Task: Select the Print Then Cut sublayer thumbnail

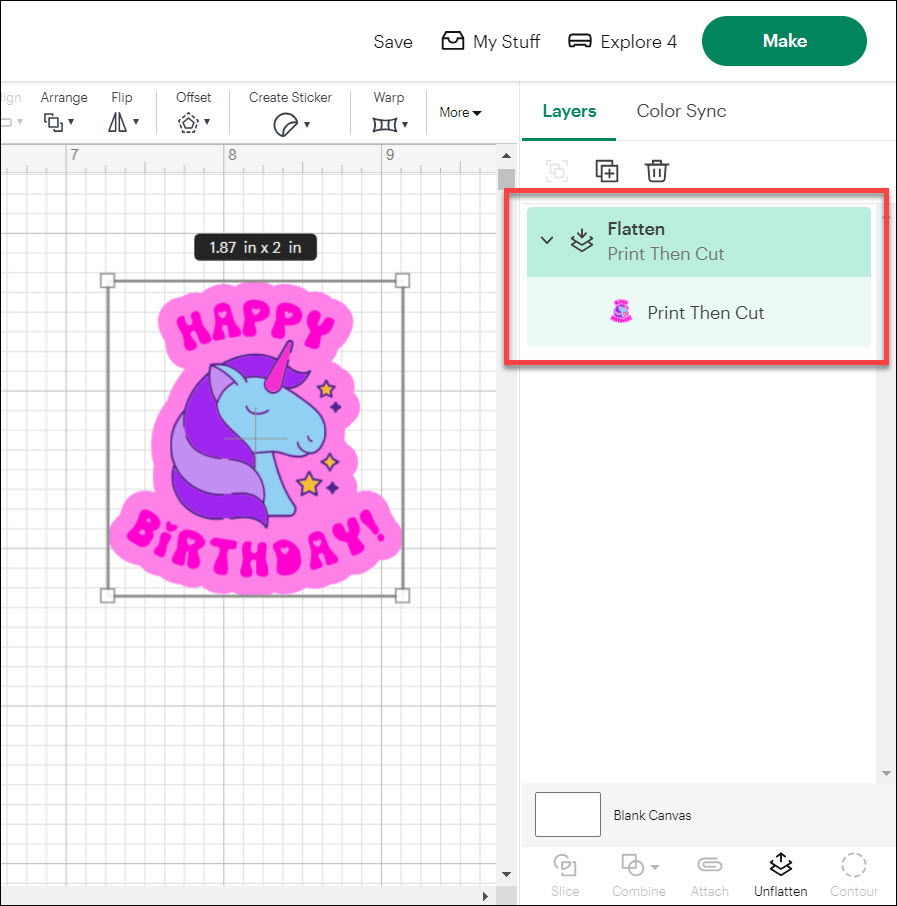Action: pyautogui.click(x=621, y=312)
